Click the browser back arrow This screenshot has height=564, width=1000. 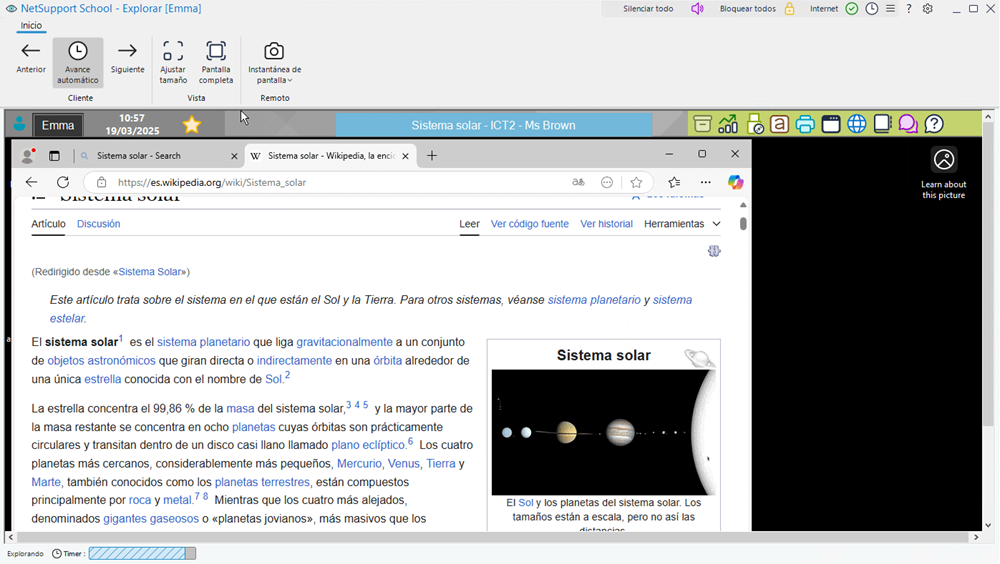[31, 182]
